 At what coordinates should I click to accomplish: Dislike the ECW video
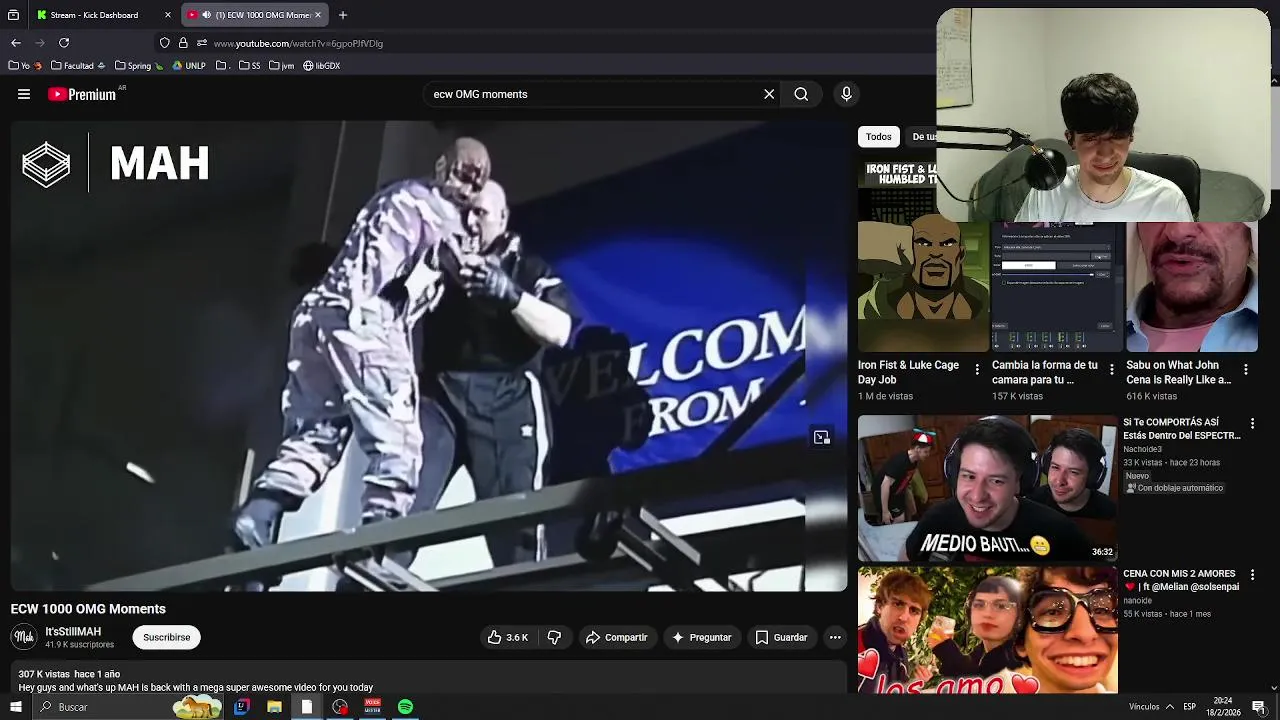click(554, 637)
